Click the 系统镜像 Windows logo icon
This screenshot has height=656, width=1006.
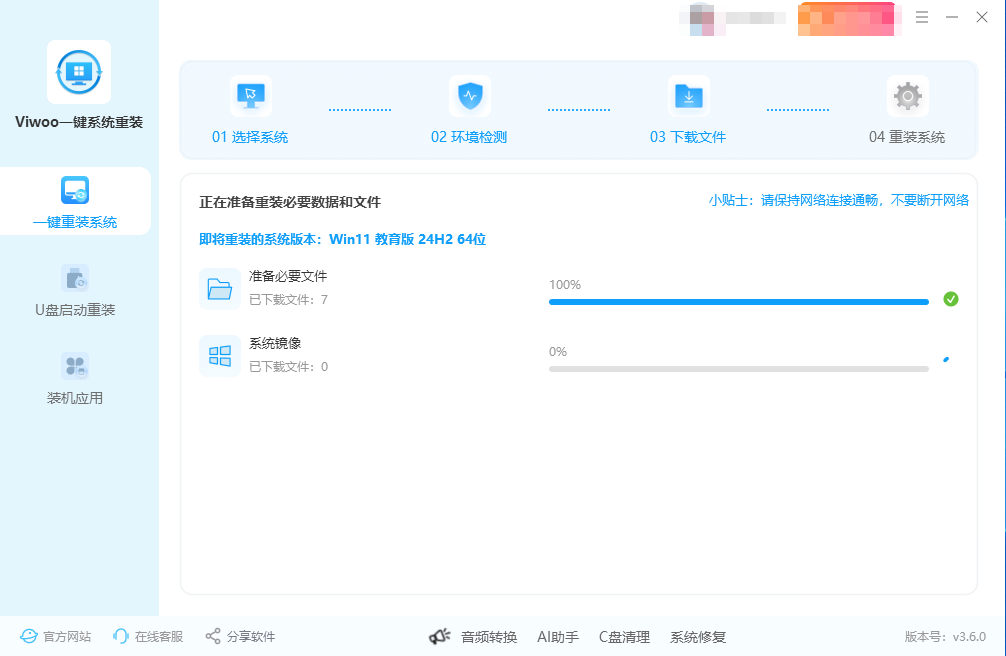pos(219,356)
